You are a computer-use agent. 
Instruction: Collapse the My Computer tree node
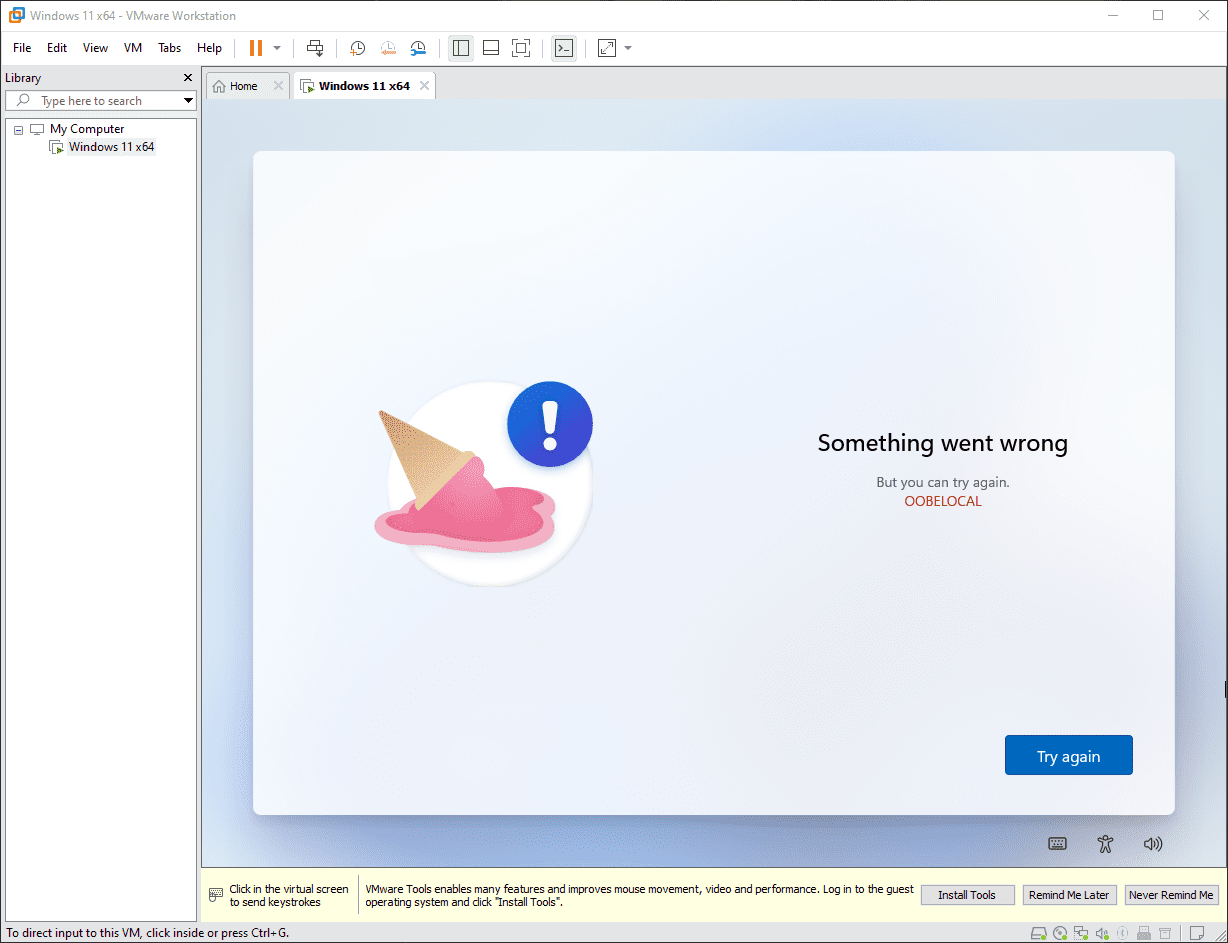click(18, 130)
